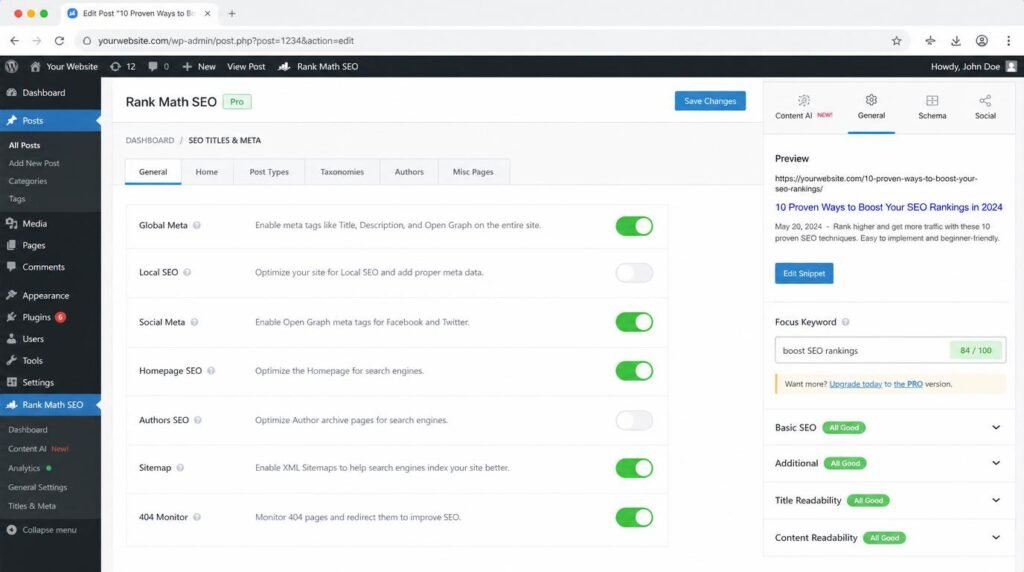The height and width of the screenshot is (572, 1024).
Task: Open Rank Math SEO admin bar icon
Action: point(284,67)
